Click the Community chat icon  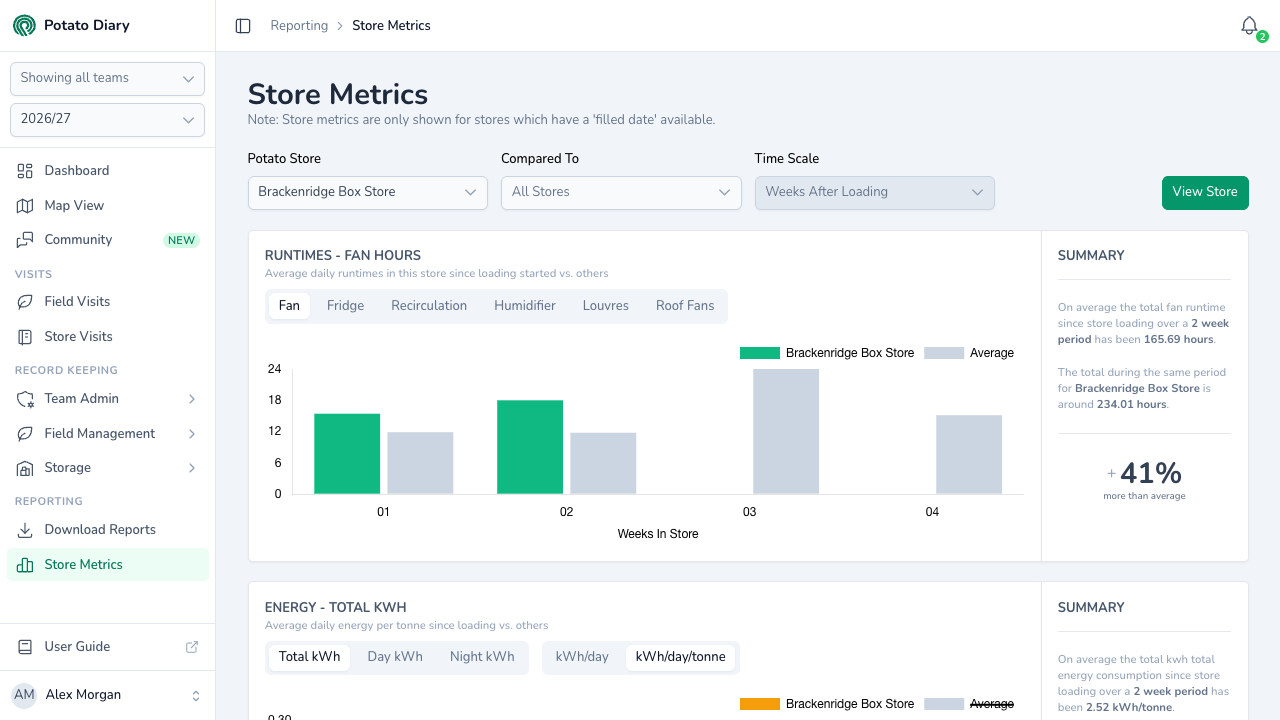25,240
